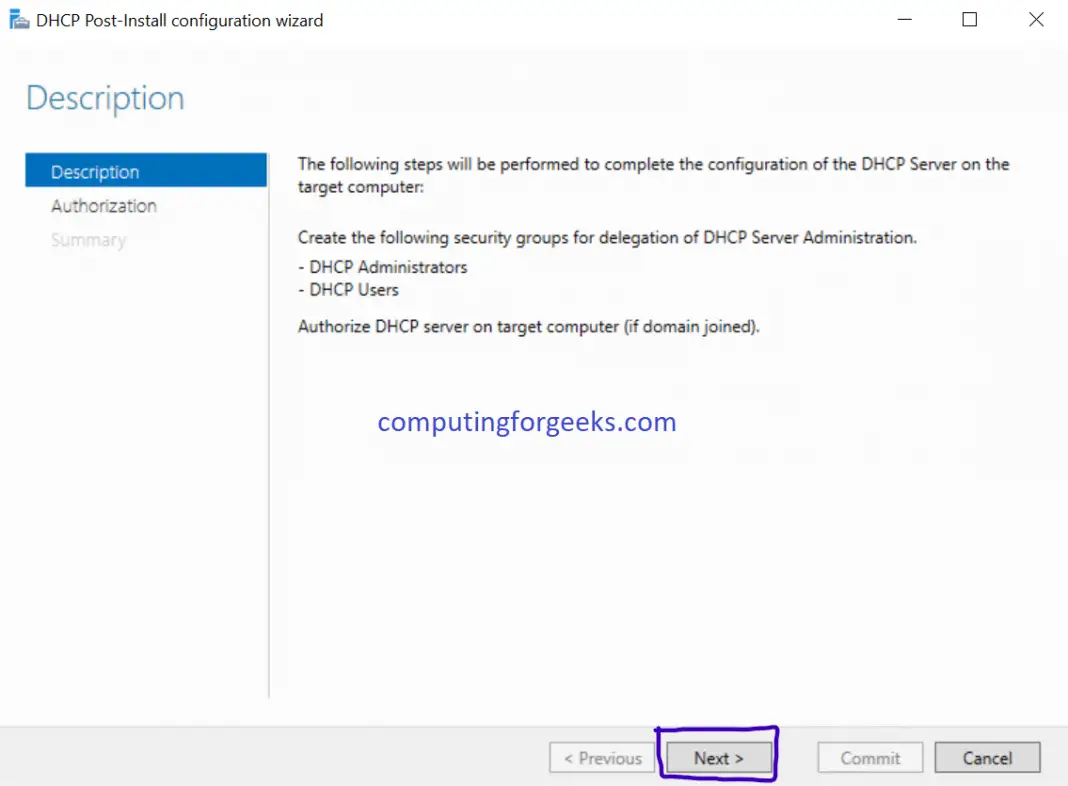The height and width of the screenshot is (786, 1068).
Task: Click the Previous button
Action: [601, 757]
